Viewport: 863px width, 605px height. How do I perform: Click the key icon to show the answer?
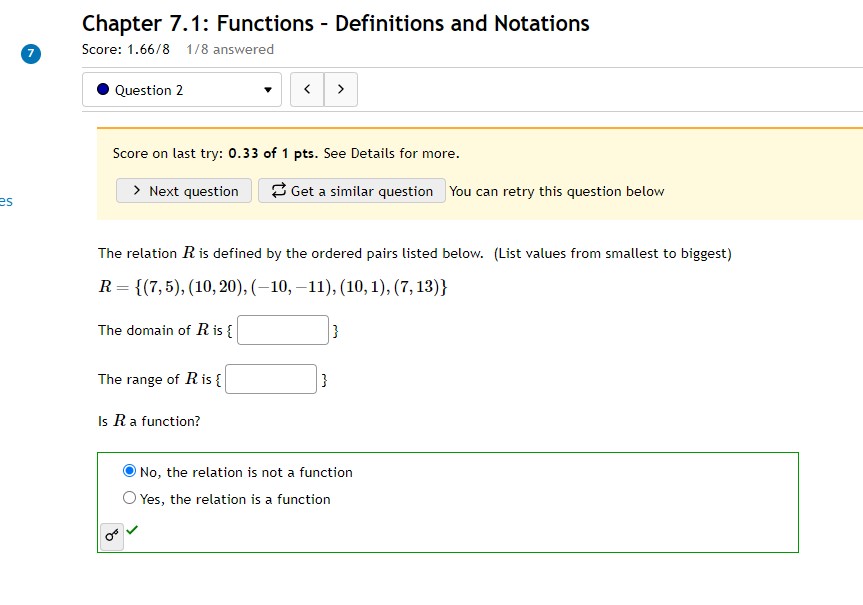point(111,536)
